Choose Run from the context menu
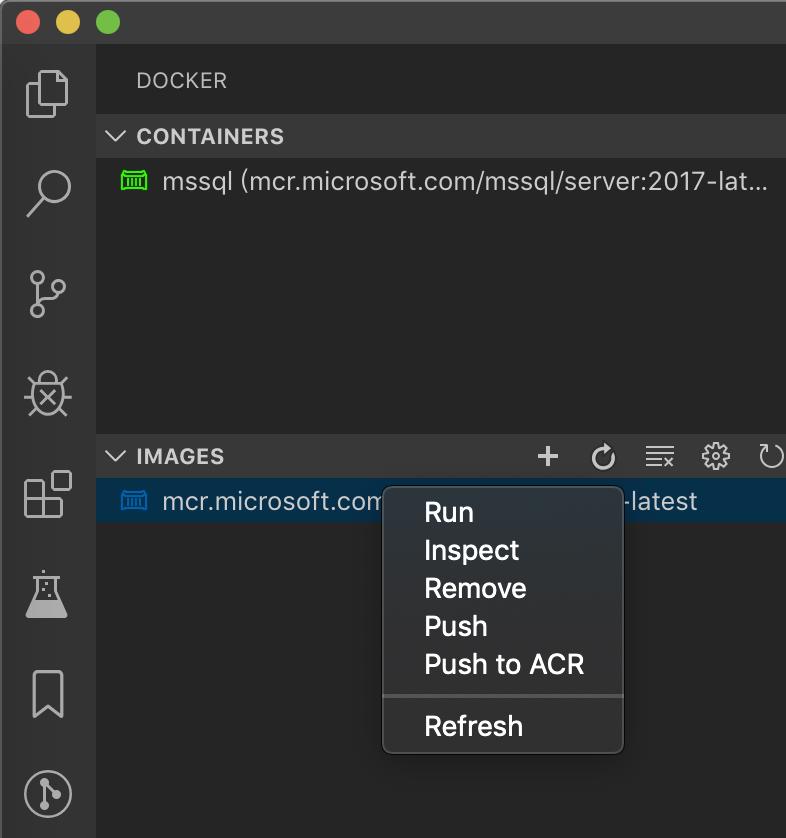 tap(503, 513)
